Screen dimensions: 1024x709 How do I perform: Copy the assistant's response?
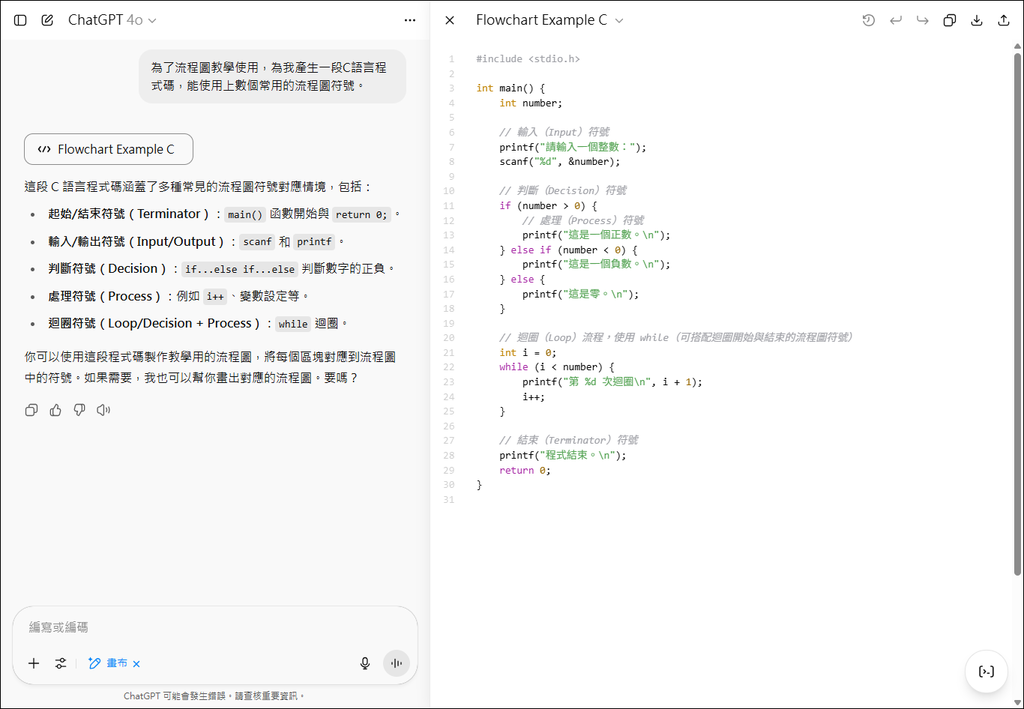click(x=31, y=410)
